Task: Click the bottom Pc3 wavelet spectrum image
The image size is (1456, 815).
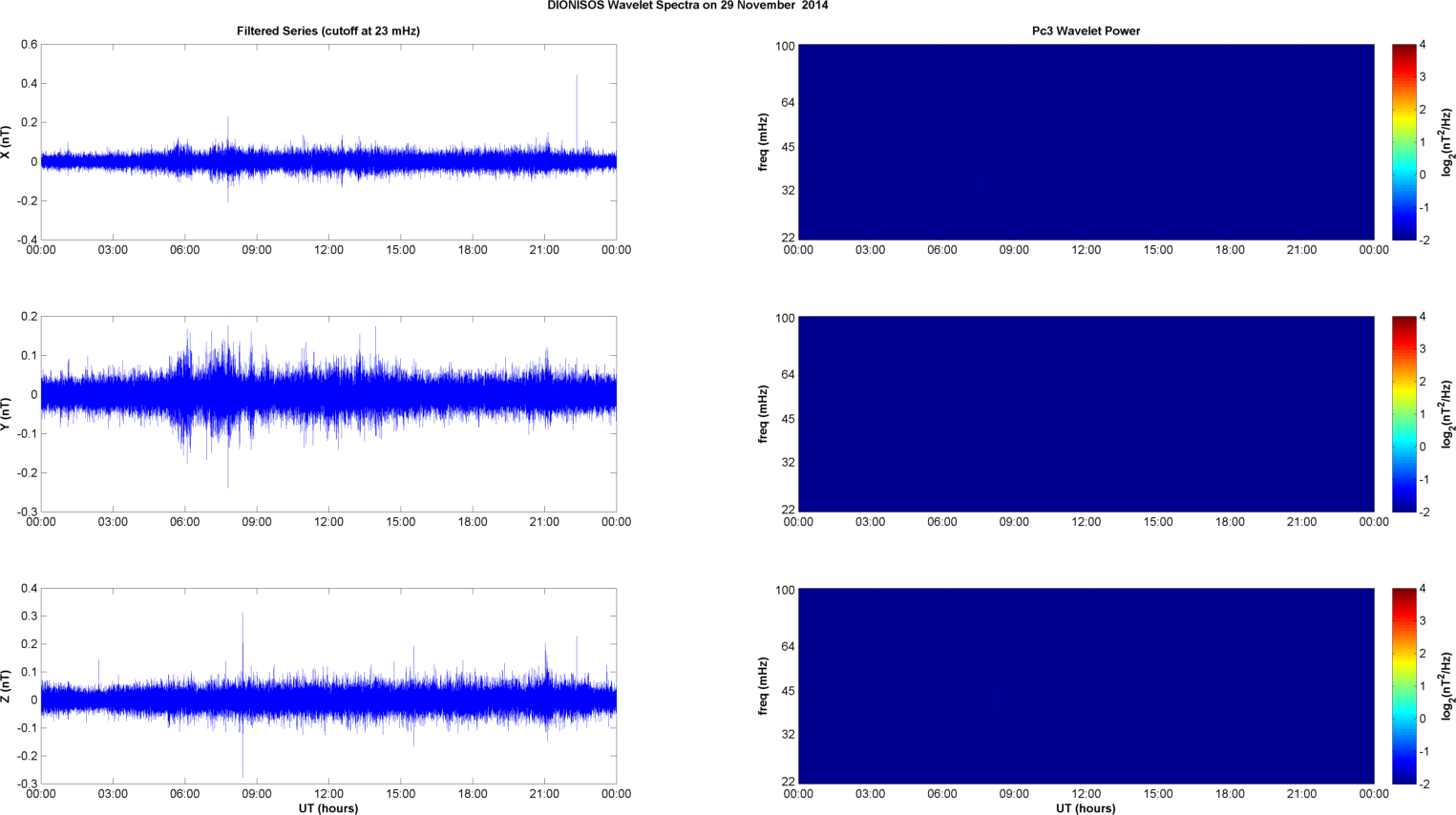Action: (1086, 686)
